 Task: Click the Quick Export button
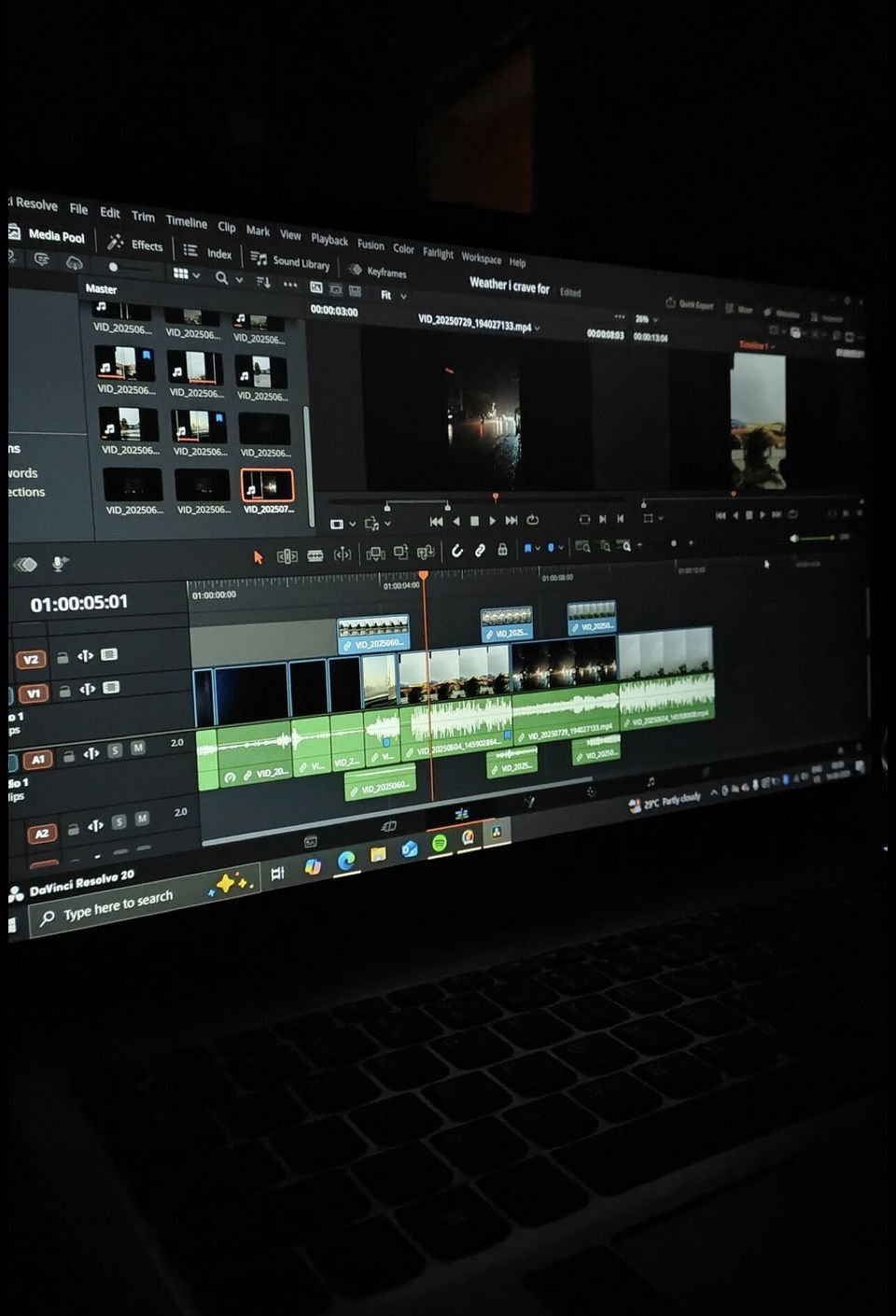(690, 304)
